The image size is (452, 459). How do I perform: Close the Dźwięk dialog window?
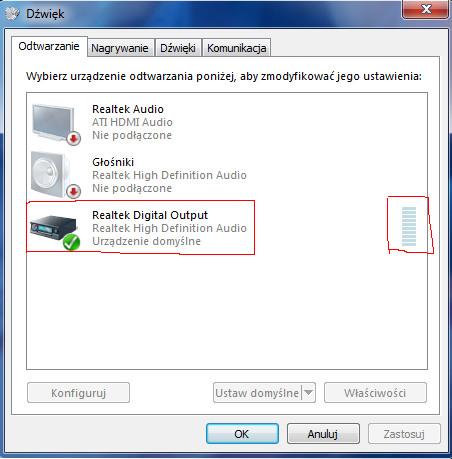coord(426,9)
